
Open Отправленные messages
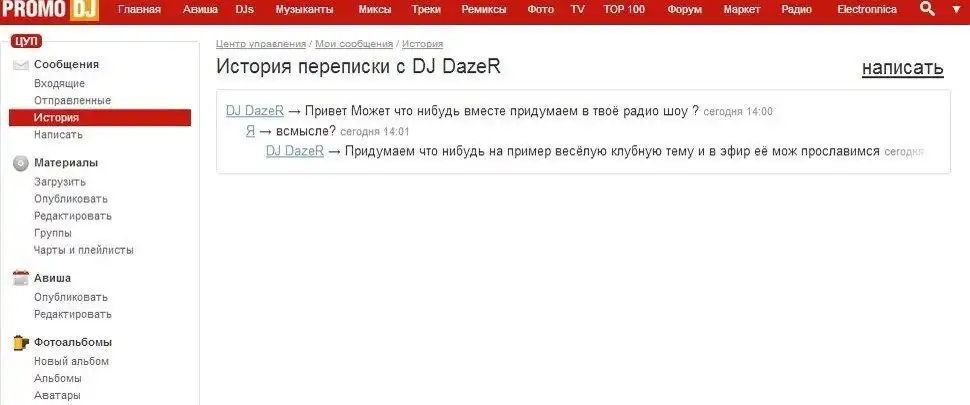pyautogui.click(x=72, y=101)
